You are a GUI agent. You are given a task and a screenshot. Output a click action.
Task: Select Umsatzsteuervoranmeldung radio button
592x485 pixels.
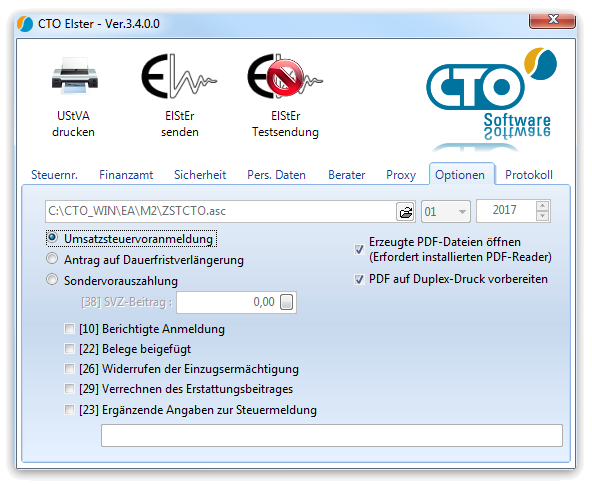click(x=52, y=238)
